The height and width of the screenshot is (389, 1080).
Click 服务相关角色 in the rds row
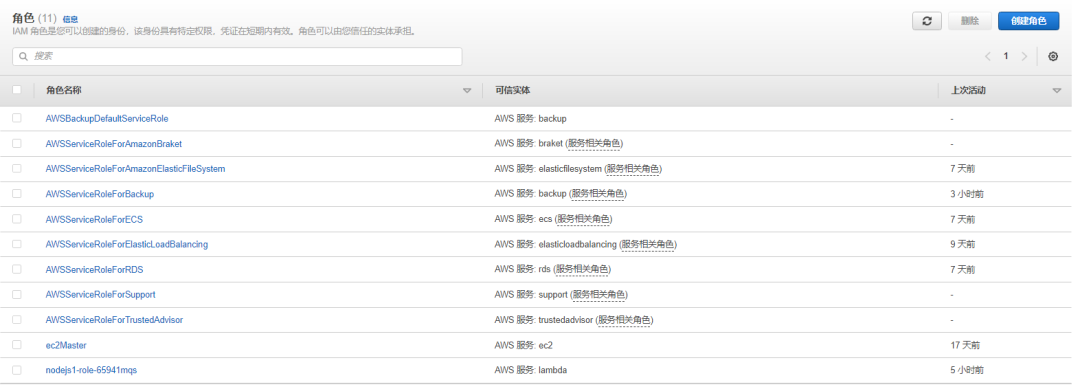pos(583,270)
